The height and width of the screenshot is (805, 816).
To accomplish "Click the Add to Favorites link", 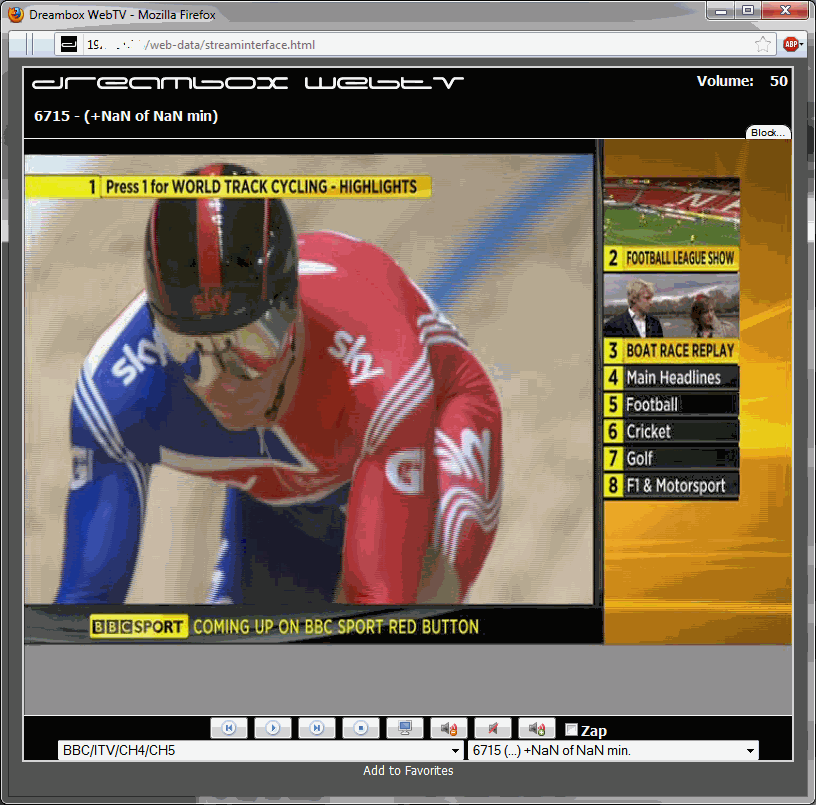I will click(408, 771).
